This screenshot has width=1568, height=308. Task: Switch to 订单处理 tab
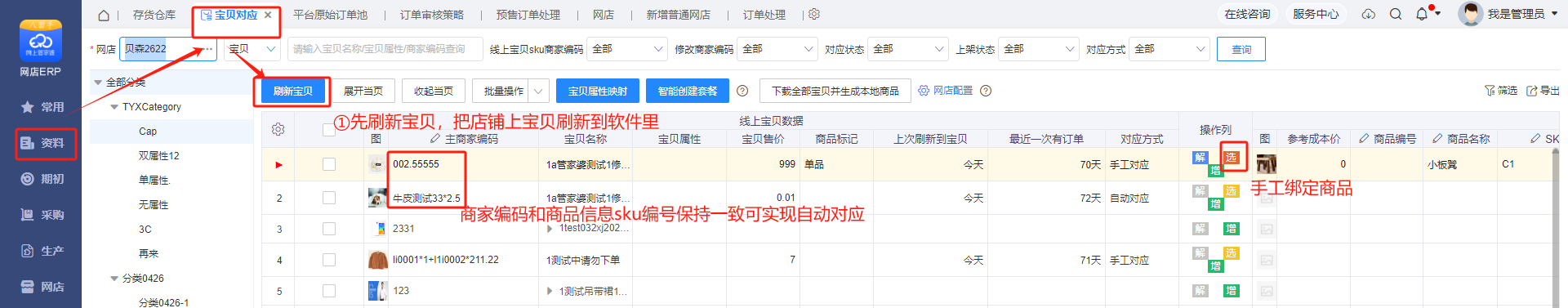(x=764, y=15)
